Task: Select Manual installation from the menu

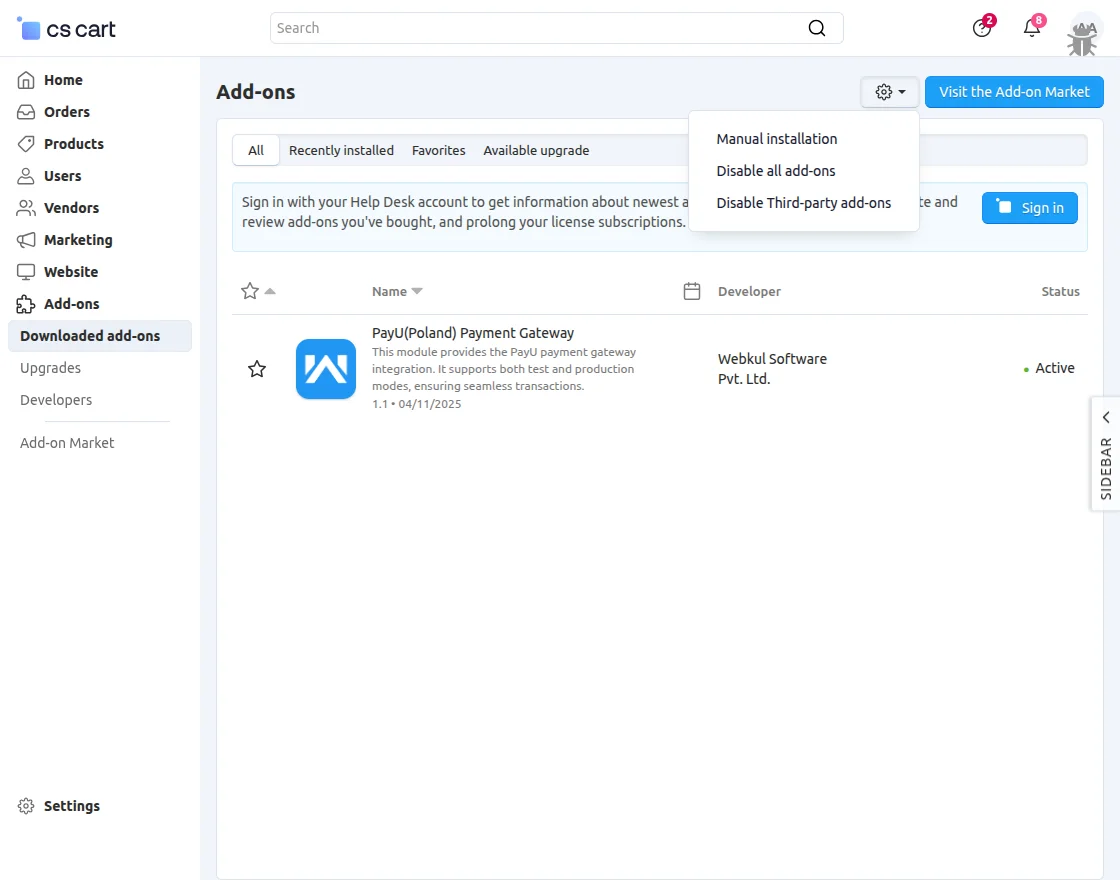Action: tap(777, 139)
